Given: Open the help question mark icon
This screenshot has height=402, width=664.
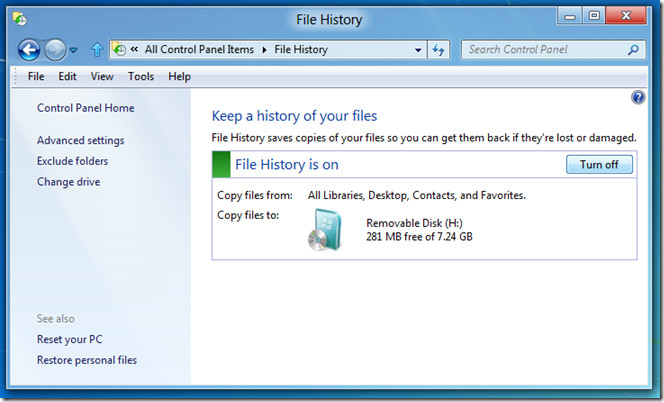Looking at the screenshot, I should pos(638,97).
